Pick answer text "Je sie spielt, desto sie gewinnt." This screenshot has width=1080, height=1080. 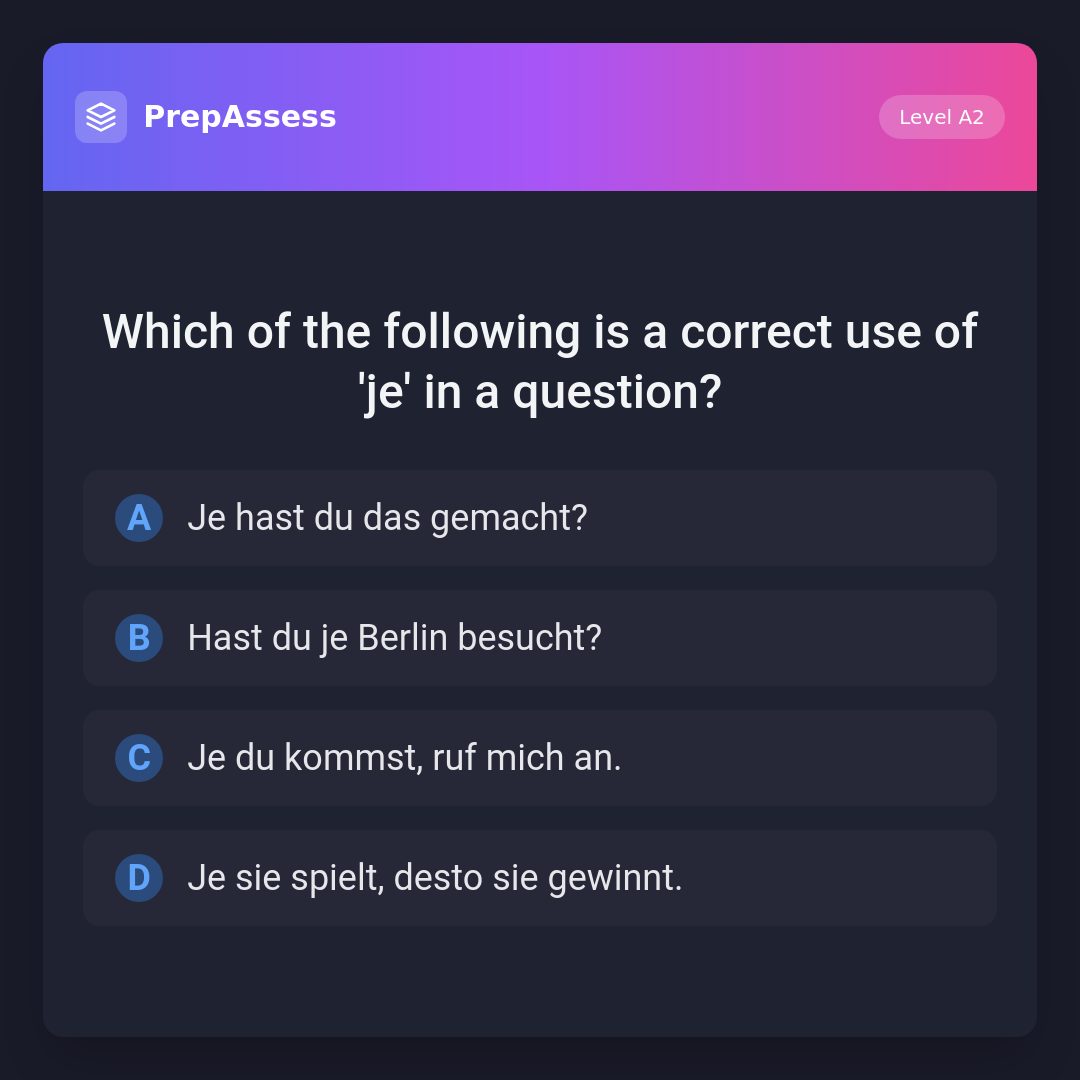tap(434, 878)
